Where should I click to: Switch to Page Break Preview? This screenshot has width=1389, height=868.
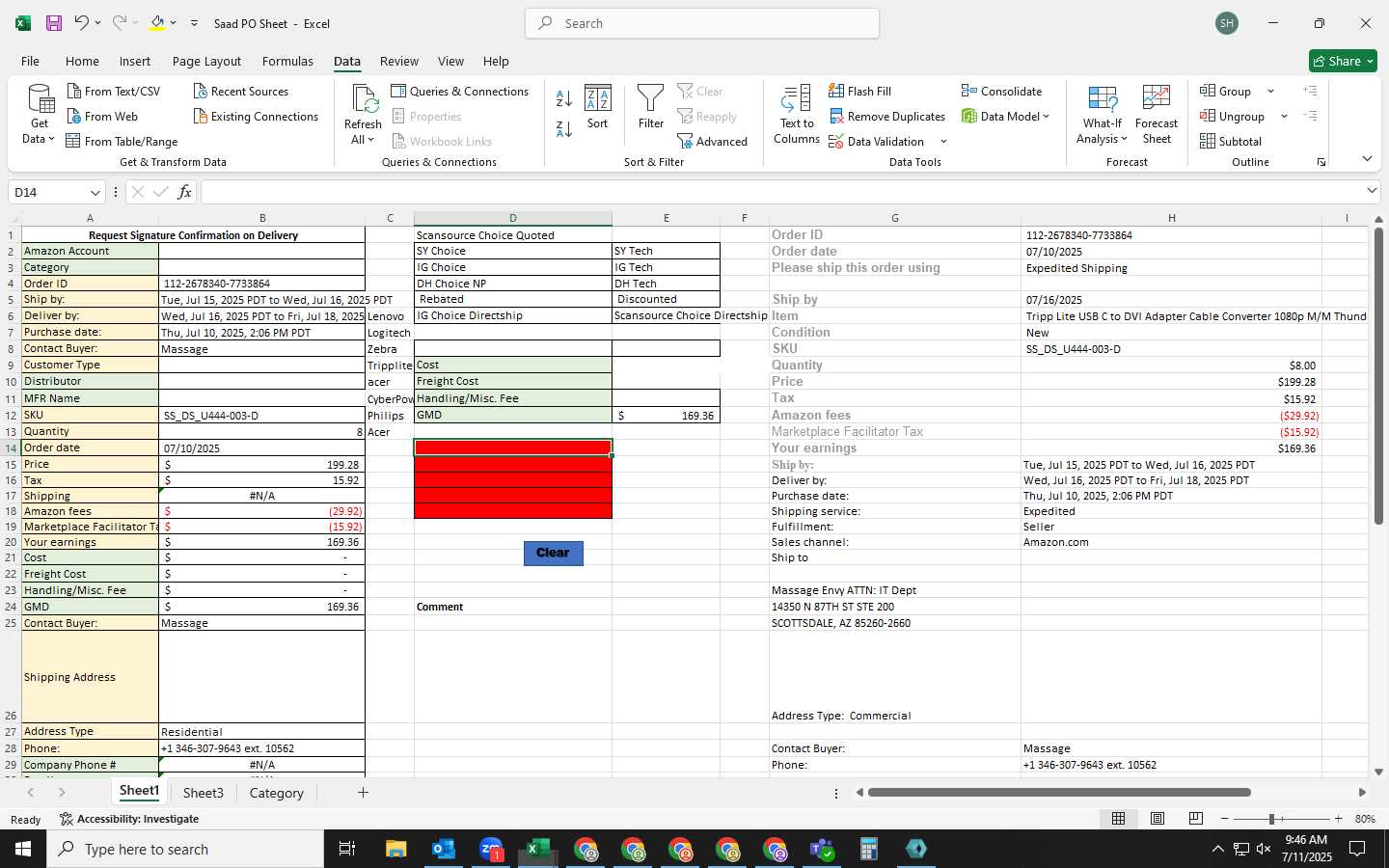coord(1196,819)
